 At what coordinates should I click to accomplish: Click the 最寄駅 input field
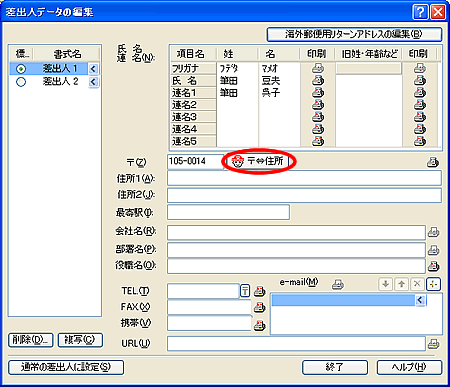point(228,212)
